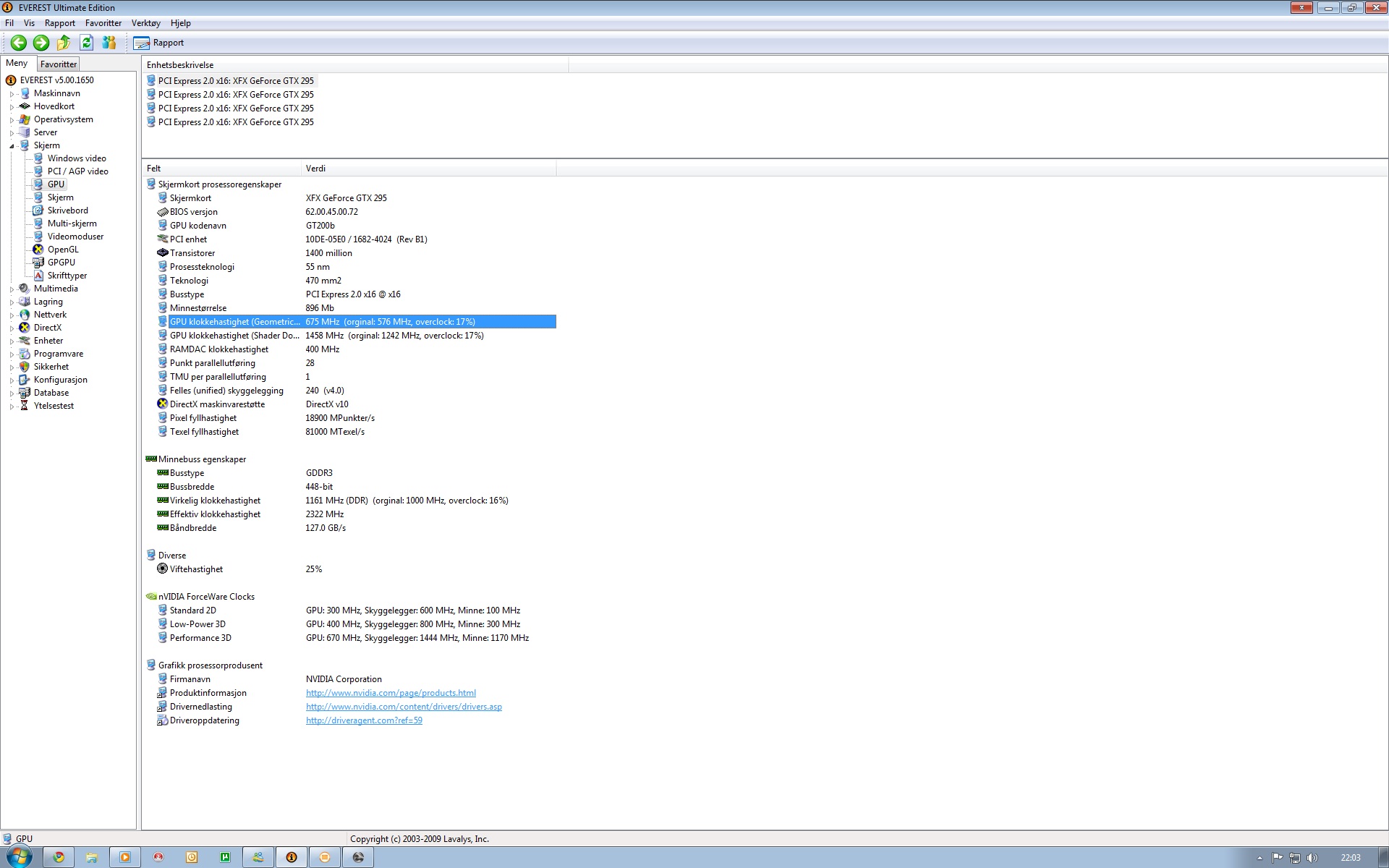Switch to the Favoritter tab in sidebar

click(59, 64)
